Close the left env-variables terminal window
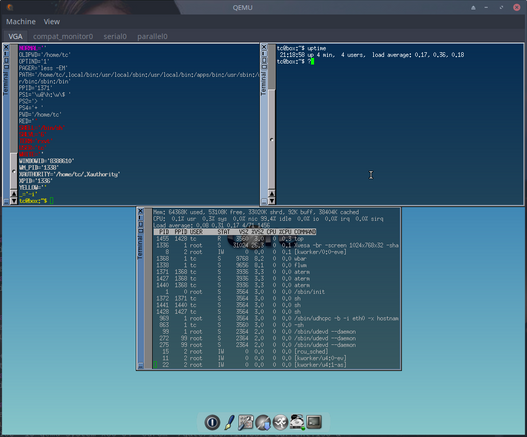The height and width of the screenshot is (437, 527). click(6, 47)
